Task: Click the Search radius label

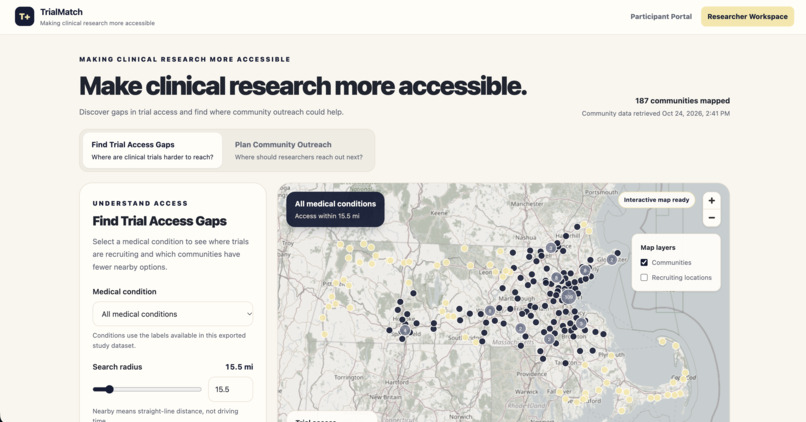Action: (x=117, y=367)
